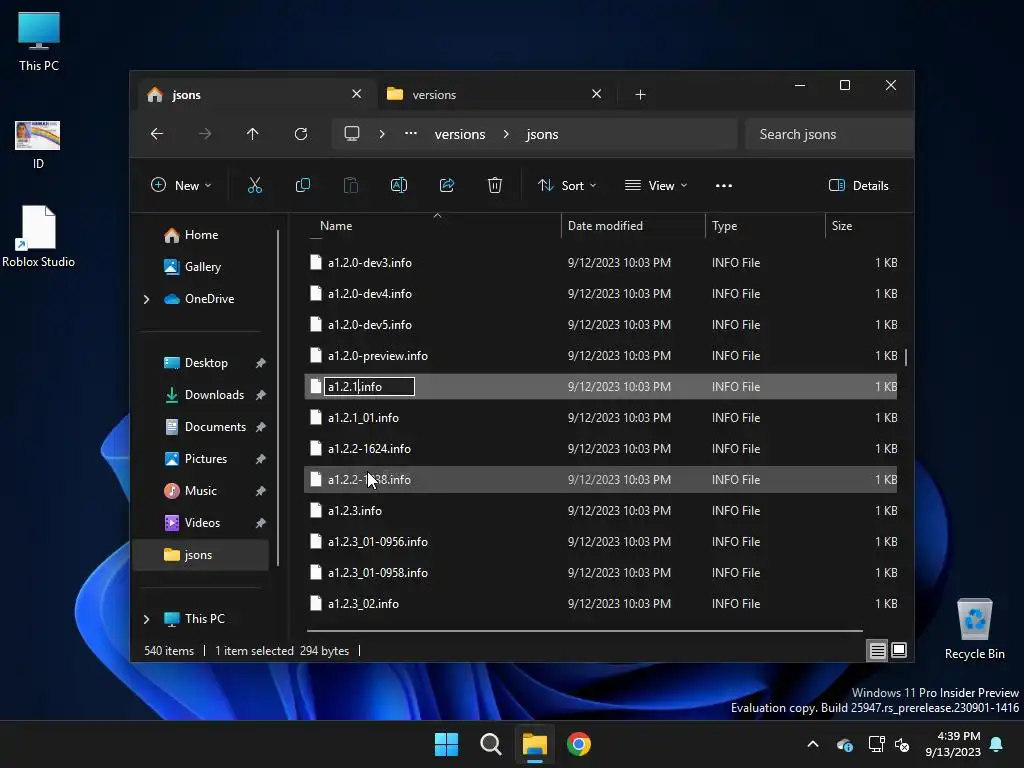This screenshot has width=1024, height=768.
Task: Switch to details list view icon
Action: pyautogui.click(x=877, y=650)
